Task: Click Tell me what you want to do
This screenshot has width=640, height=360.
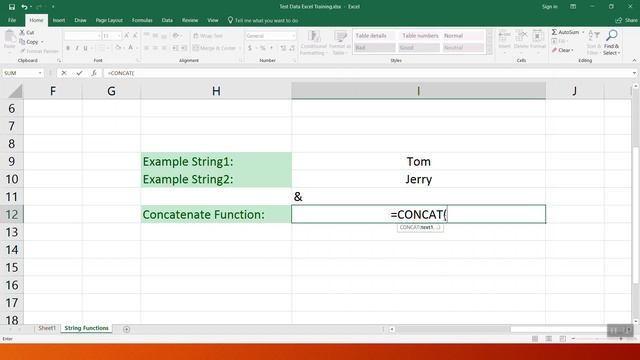Action: pos(263,20)
